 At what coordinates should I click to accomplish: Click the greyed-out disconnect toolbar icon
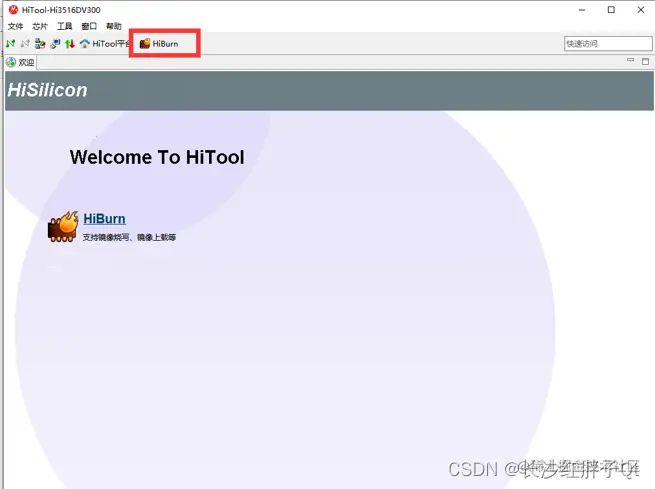pos(25,43)
